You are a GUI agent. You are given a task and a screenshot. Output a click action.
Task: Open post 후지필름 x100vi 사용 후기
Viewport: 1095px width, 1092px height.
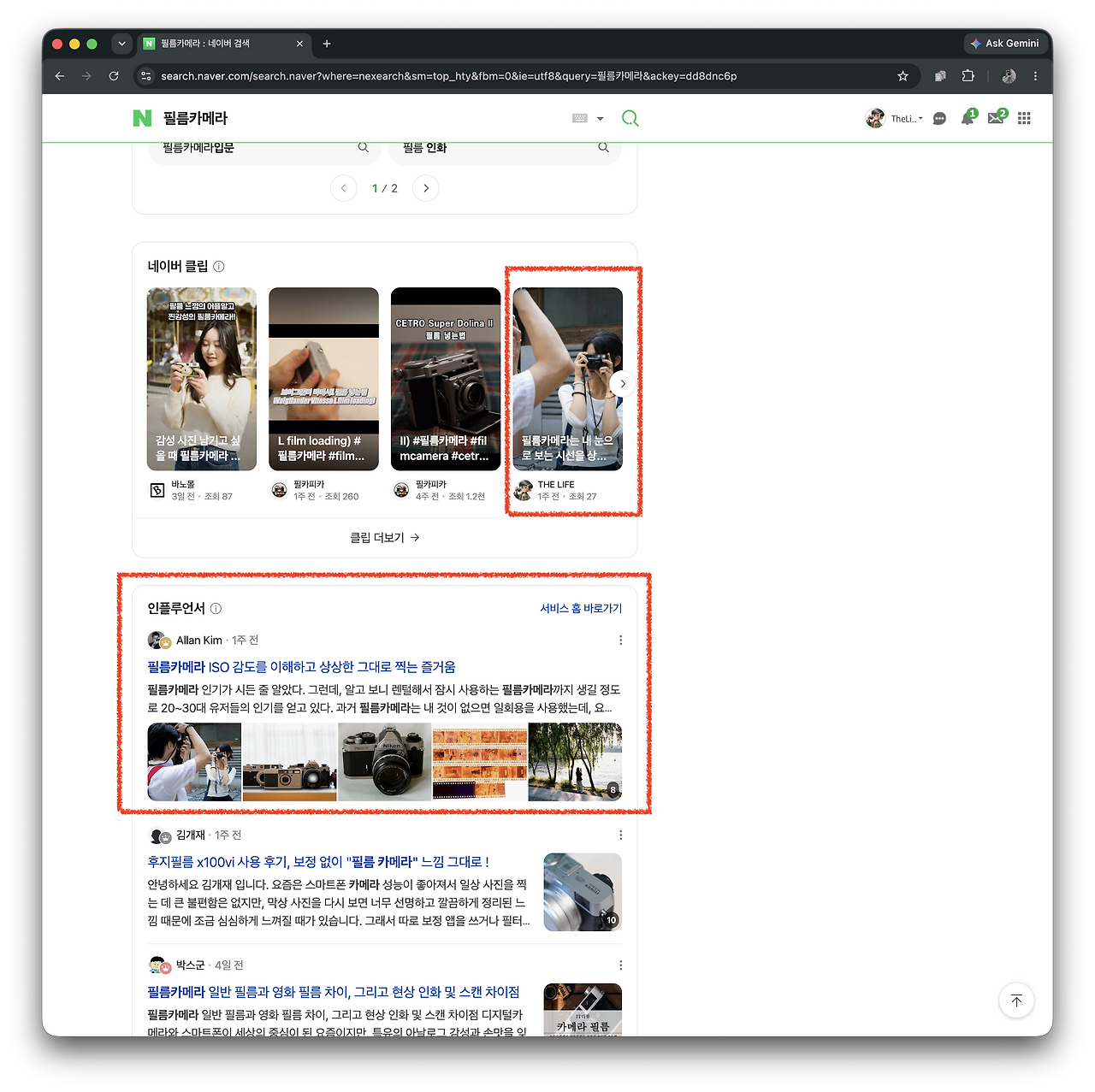tap(318, 862)
